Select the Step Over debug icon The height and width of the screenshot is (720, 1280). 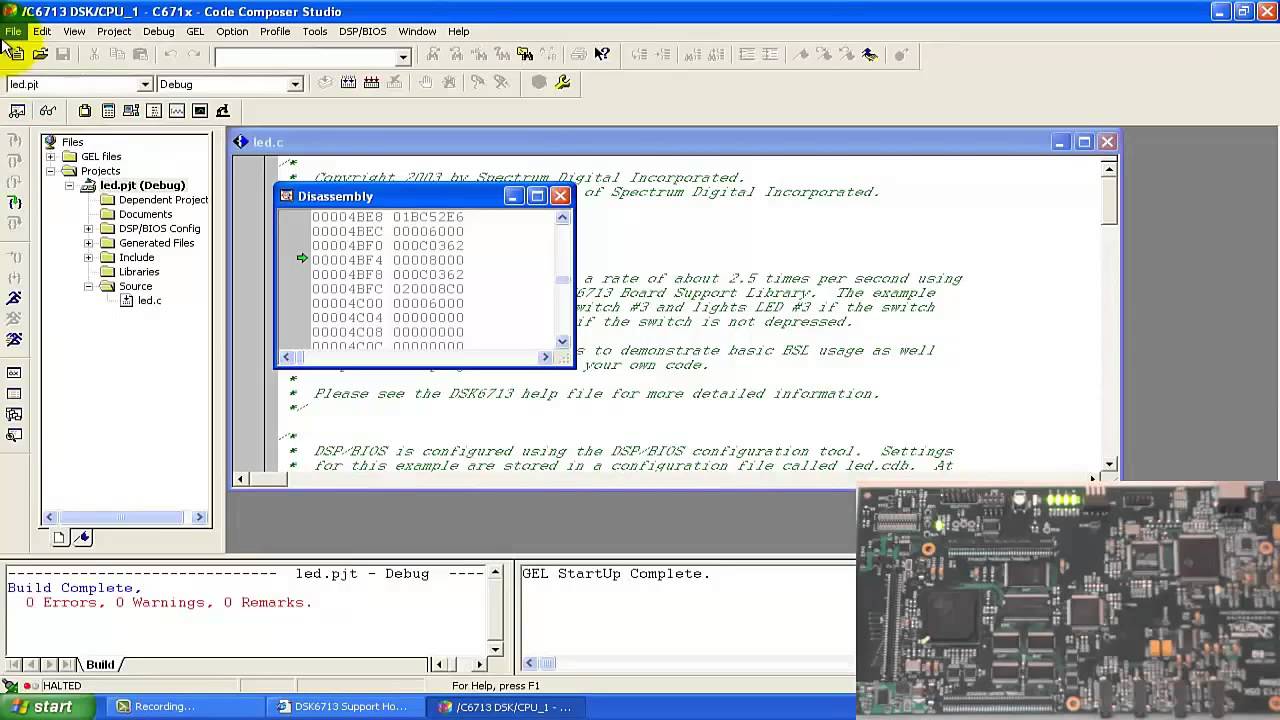pos(14,162)
